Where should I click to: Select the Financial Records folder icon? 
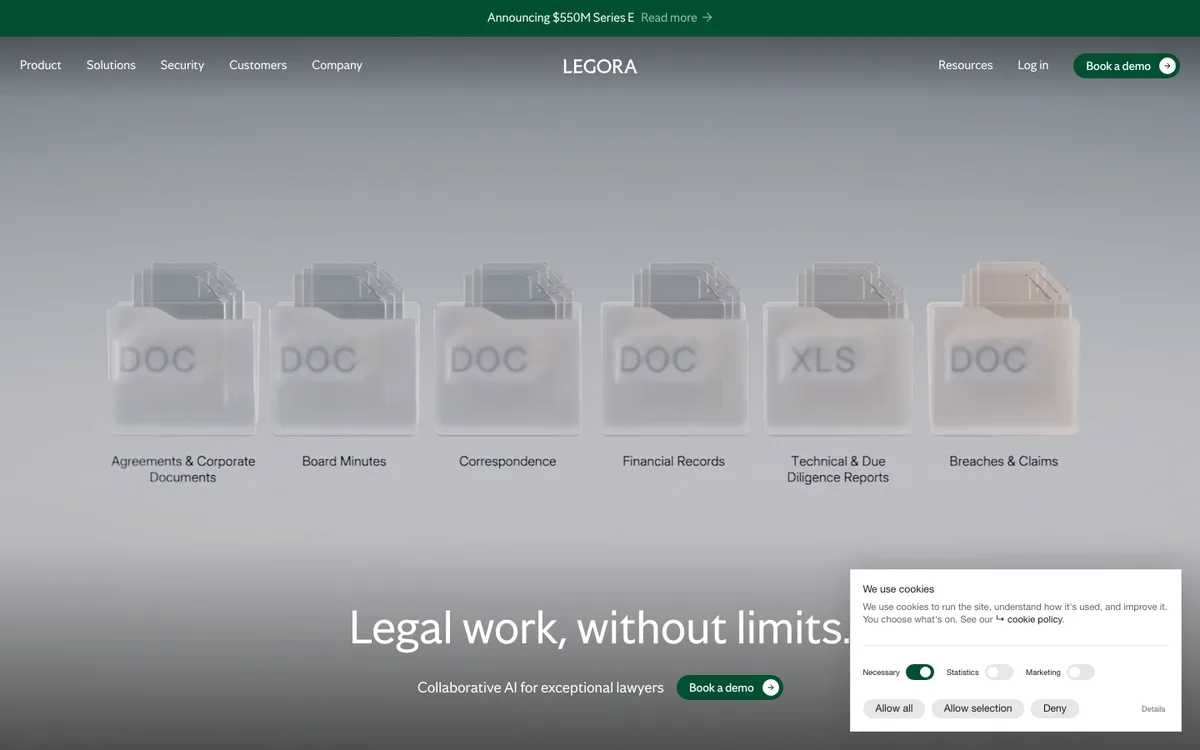click(x=674, y=347)
